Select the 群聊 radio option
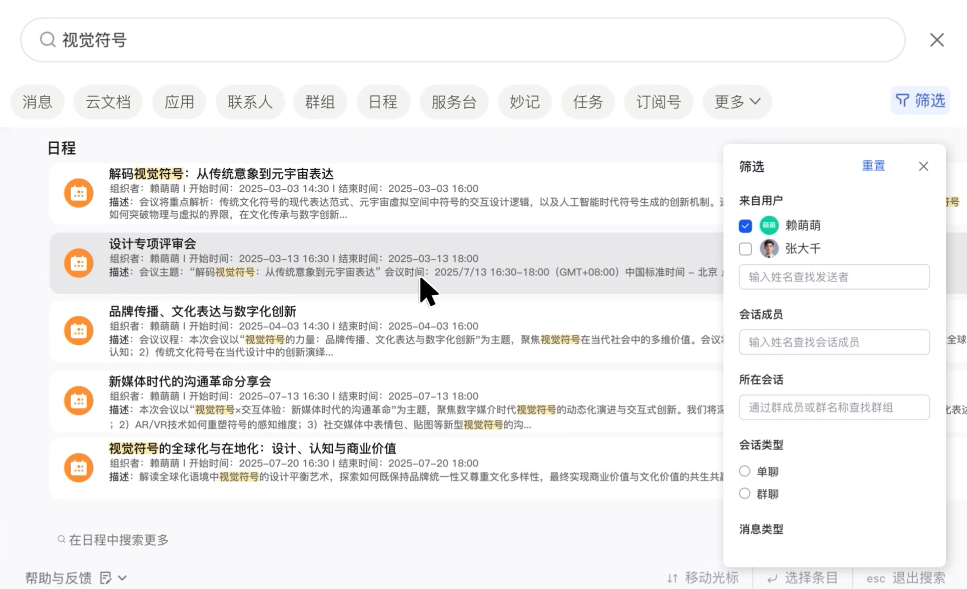 point(744,493)
